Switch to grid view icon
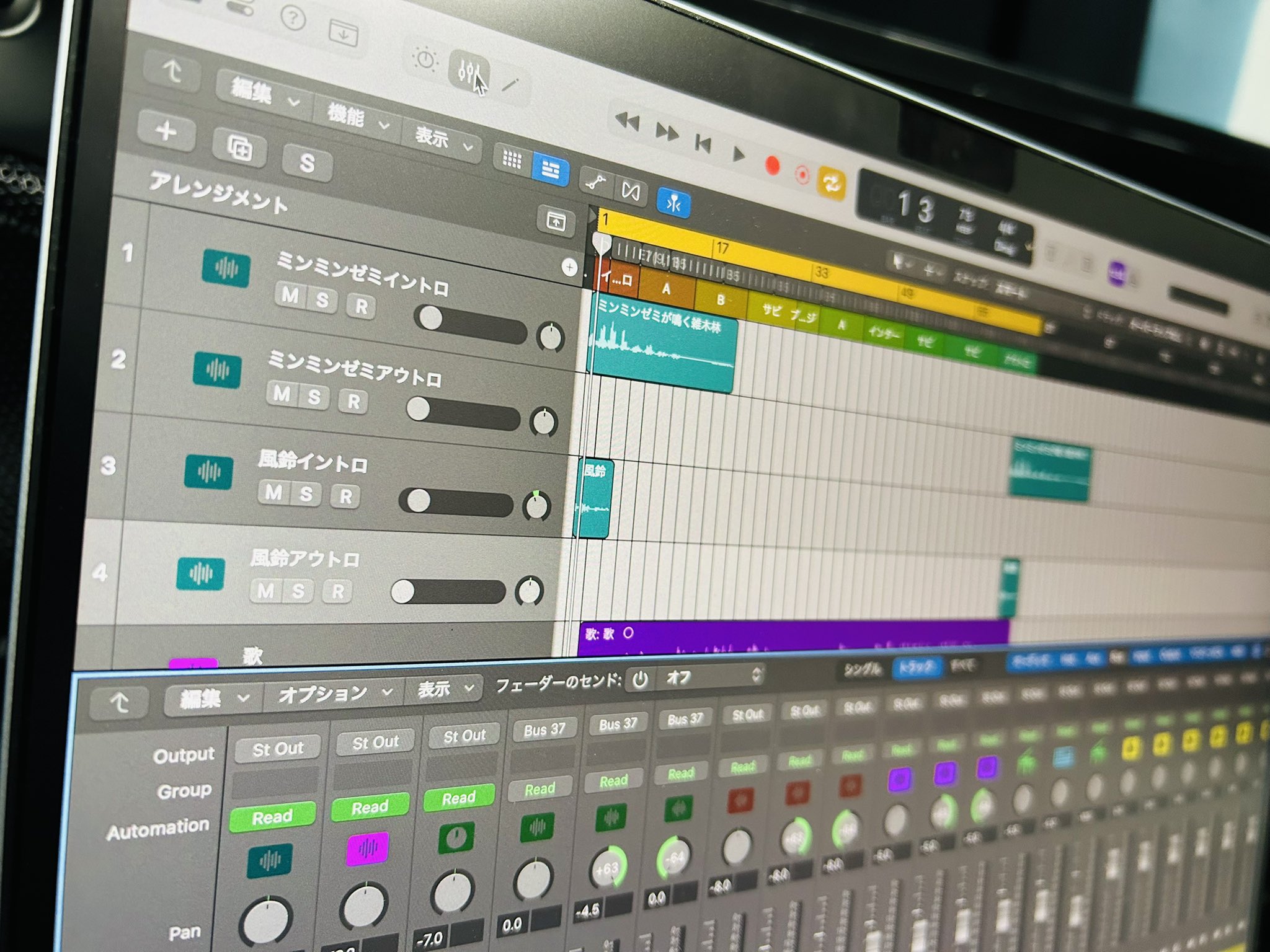1270x952 pixels. (512, 159)
